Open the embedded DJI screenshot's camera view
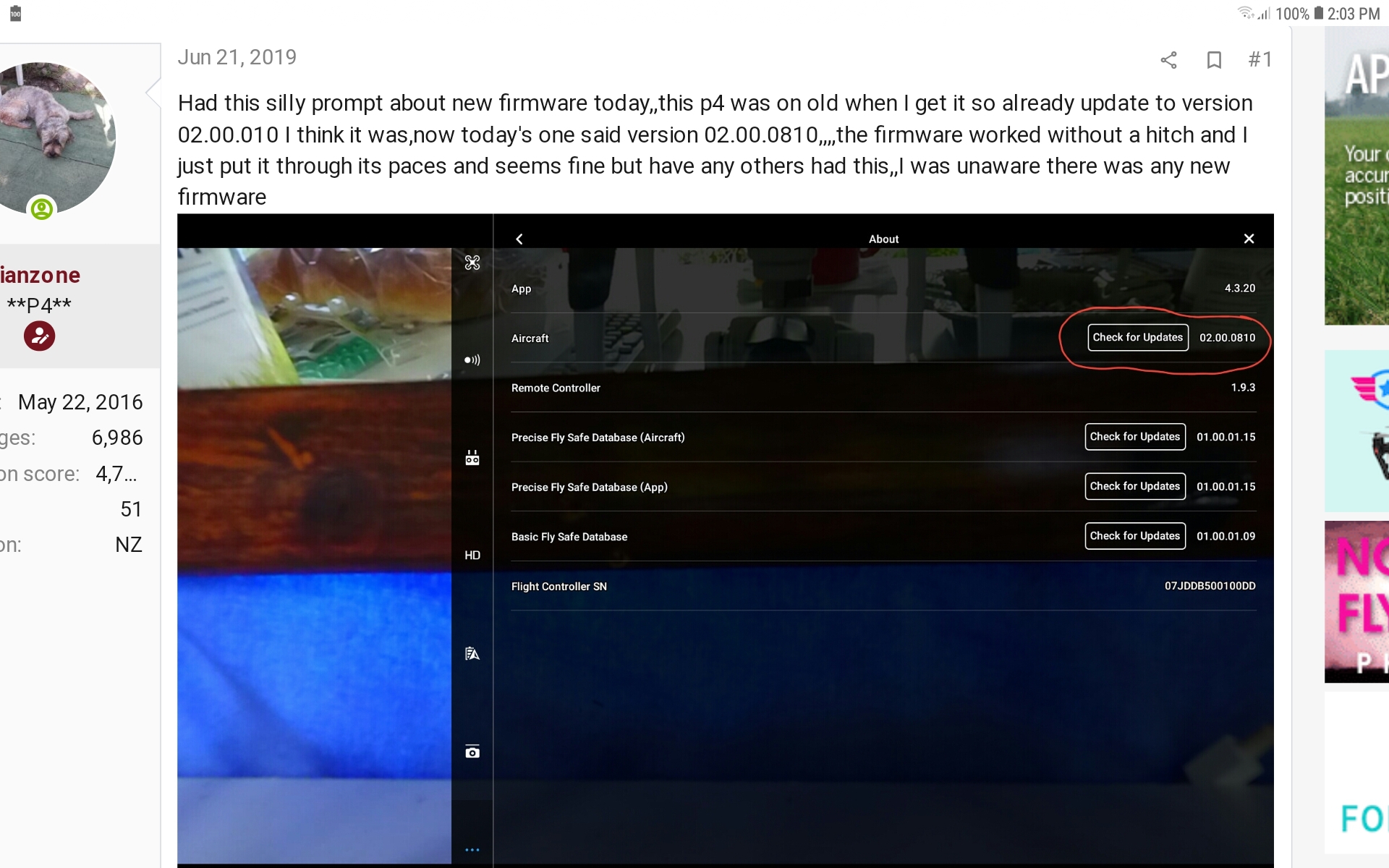Image resolution: width=1389 pixels, height=868 pixels. pos(314,556)
